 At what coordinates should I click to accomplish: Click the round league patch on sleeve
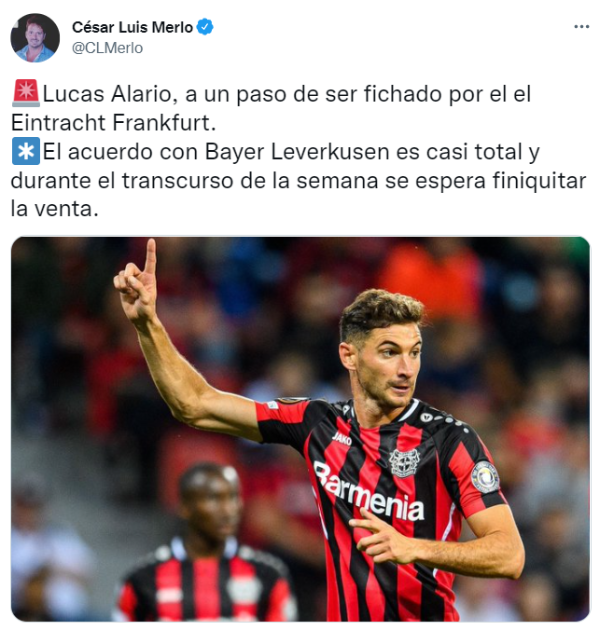coord(485,478)
